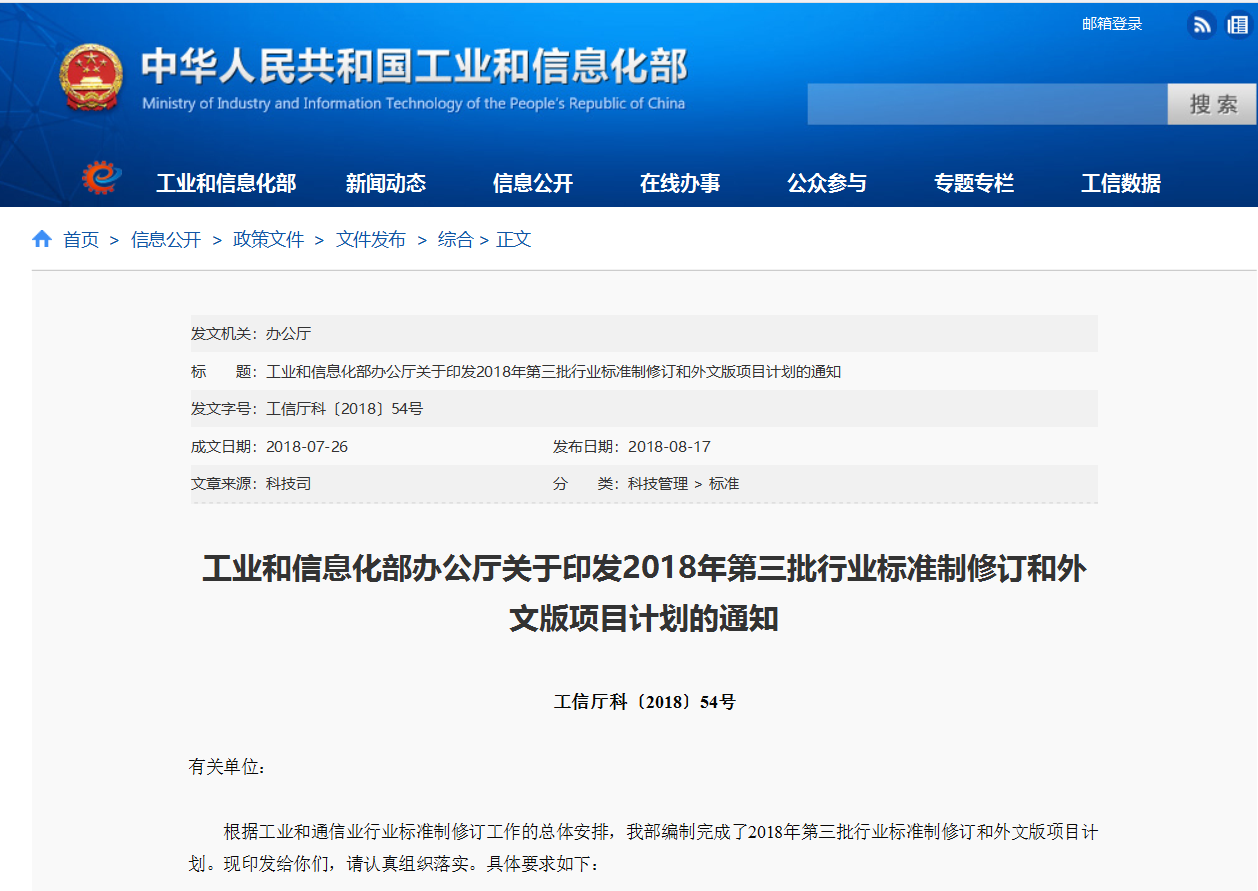Screen dimensions: 1258x891
Task: Click the national emblem logo
Action: (91, 79)
